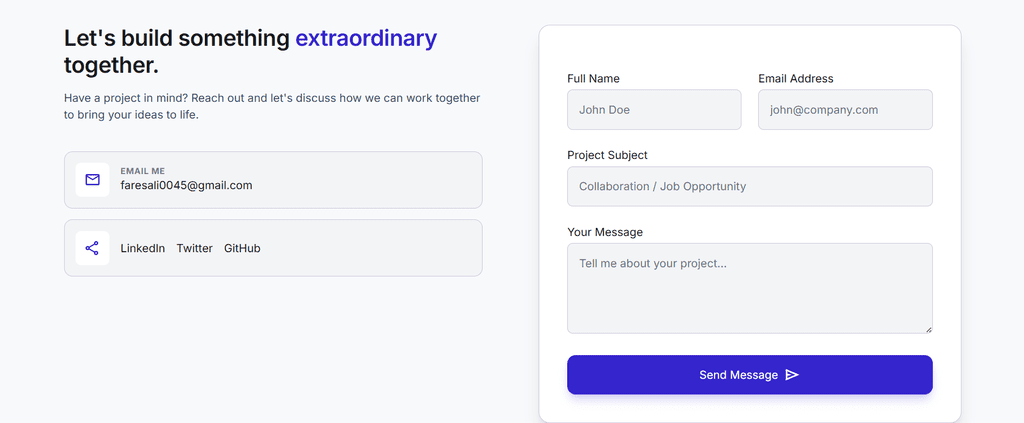Screen dimensions: 1024x423
Task: Open the Twitter profile link
Action: tap(195, 248)
